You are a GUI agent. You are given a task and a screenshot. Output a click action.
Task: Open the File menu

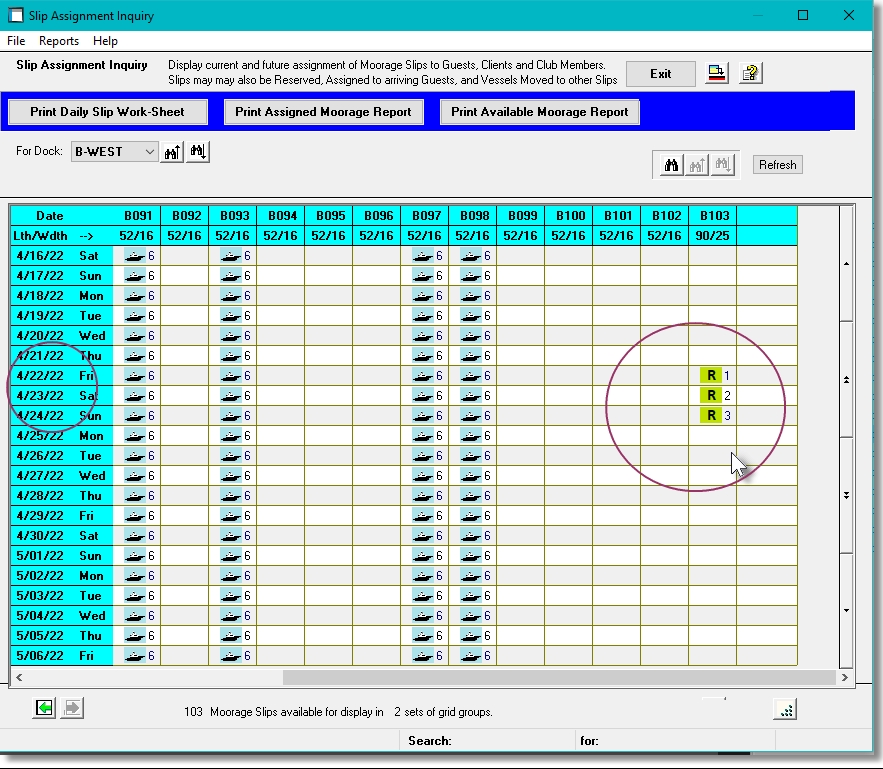click(16, 41)
